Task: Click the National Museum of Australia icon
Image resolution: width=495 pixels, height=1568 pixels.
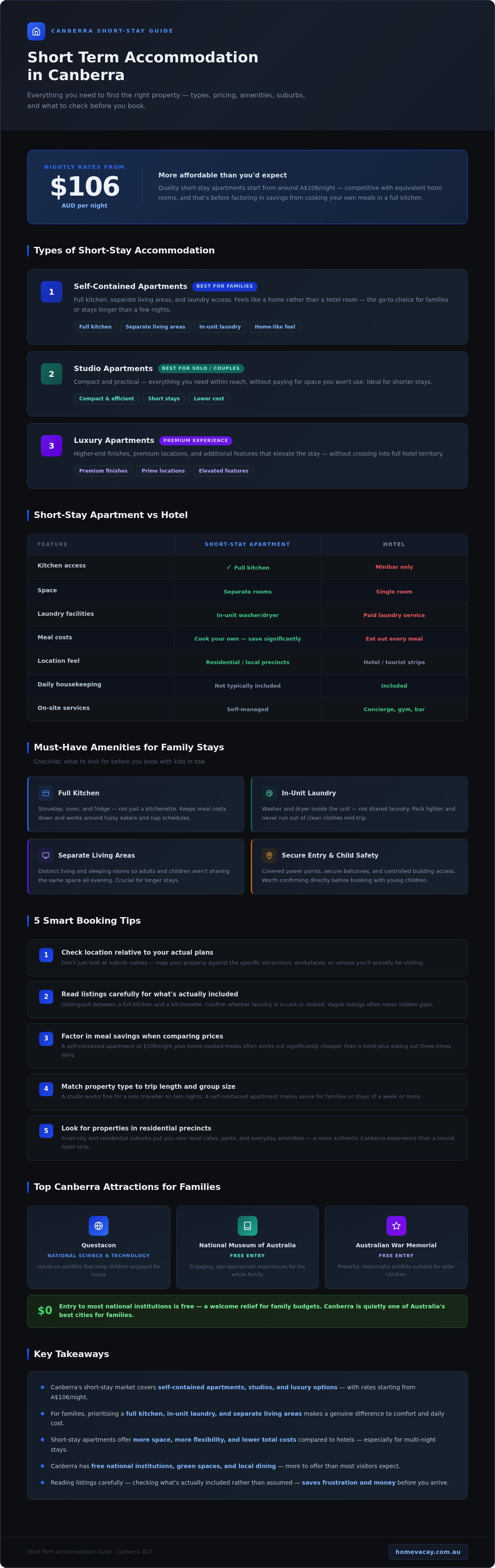Action: tap(247, 1226)
